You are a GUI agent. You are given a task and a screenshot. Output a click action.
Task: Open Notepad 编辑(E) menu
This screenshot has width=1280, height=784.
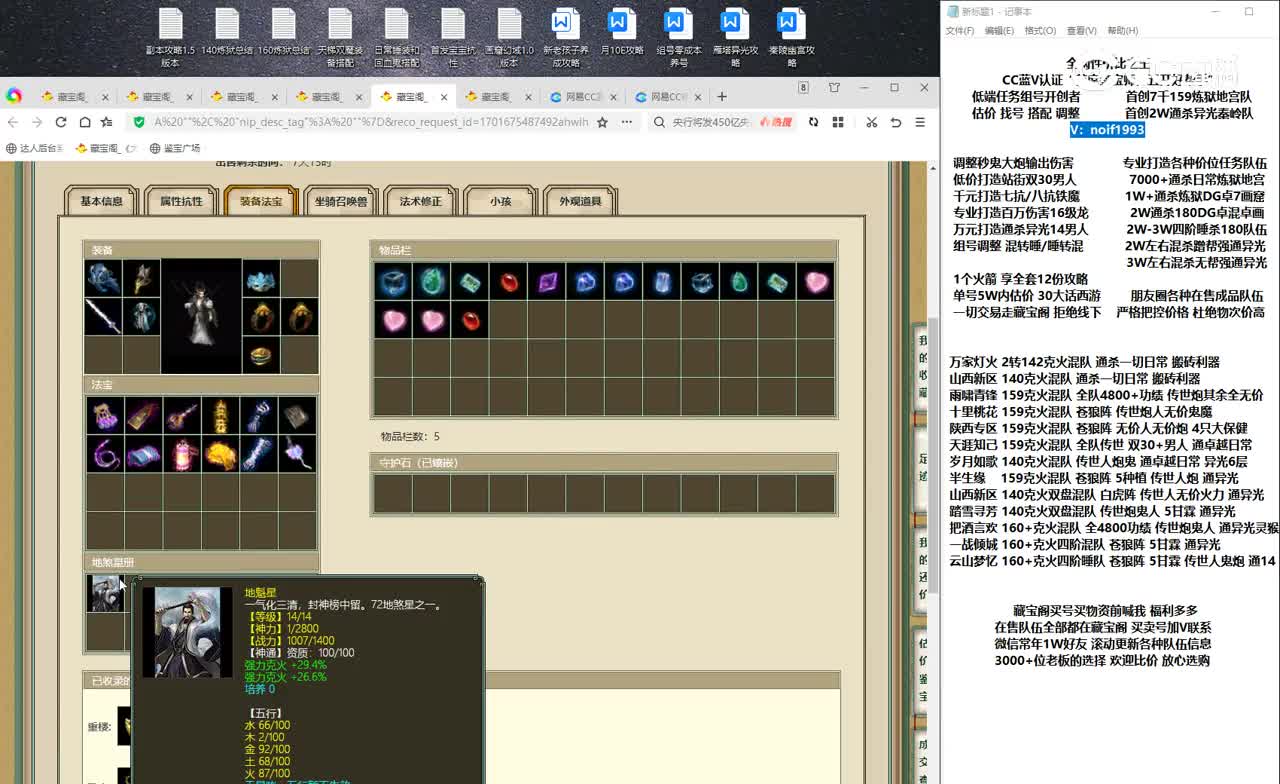(x=999, y=31)
